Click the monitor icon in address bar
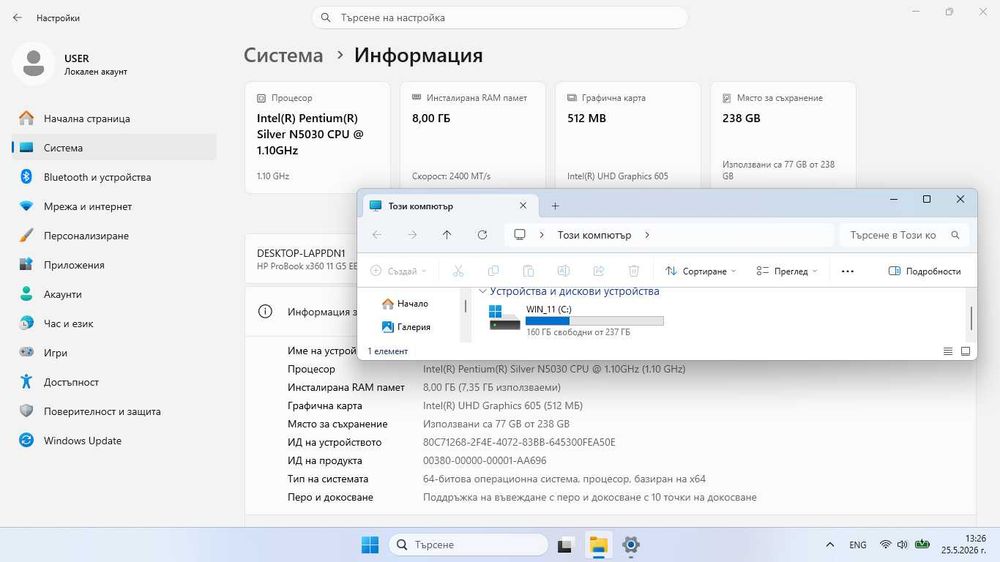 [520, 235]
